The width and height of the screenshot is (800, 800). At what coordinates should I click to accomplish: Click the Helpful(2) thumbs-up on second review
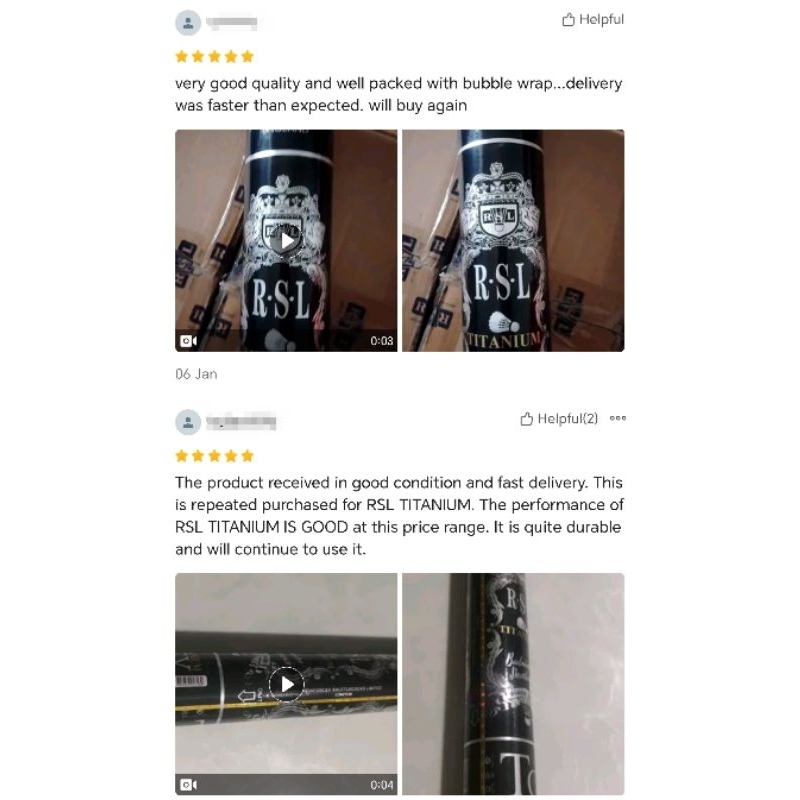[559, 419]
